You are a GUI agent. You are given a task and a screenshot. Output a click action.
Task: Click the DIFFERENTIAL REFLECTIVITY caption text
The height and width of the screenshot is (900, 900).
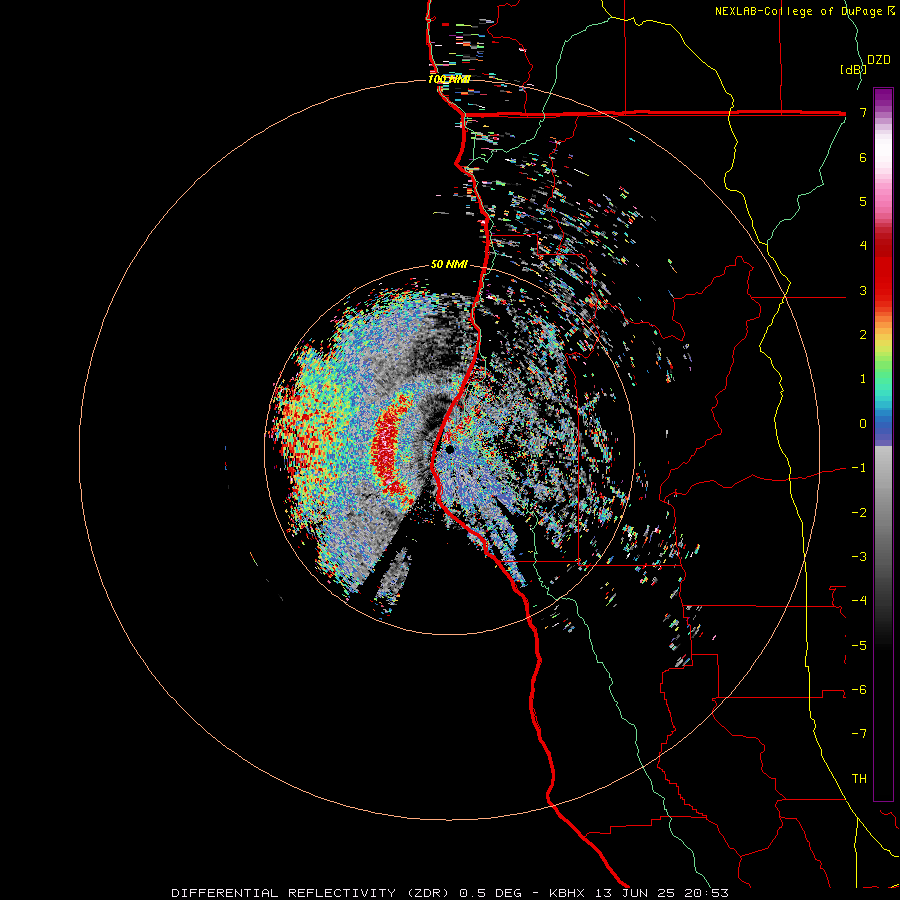tap(284, 893)
